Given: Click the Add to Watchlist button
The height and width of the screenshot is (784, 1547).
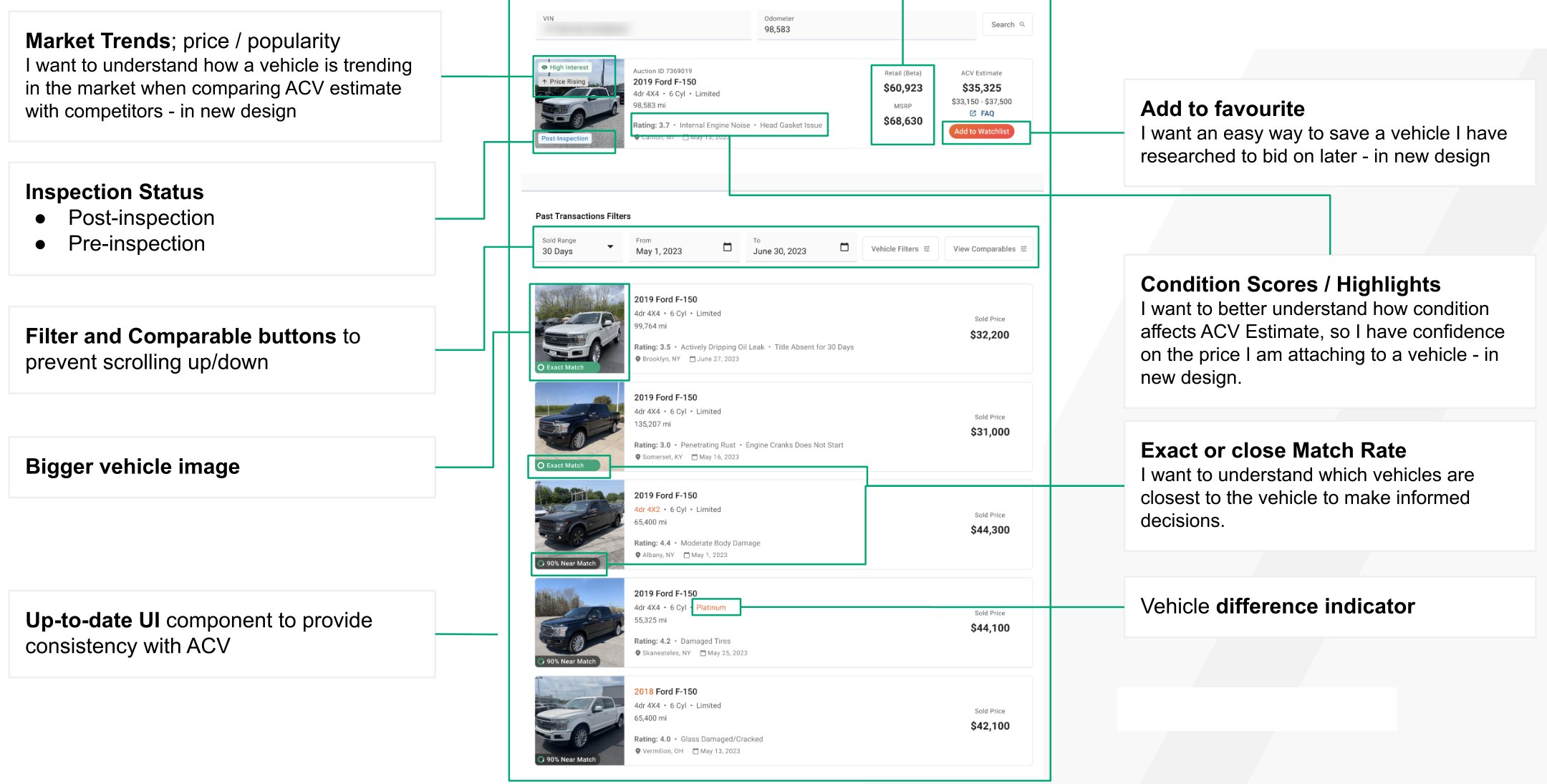Looking at the screenshot, I should point(981,132).
